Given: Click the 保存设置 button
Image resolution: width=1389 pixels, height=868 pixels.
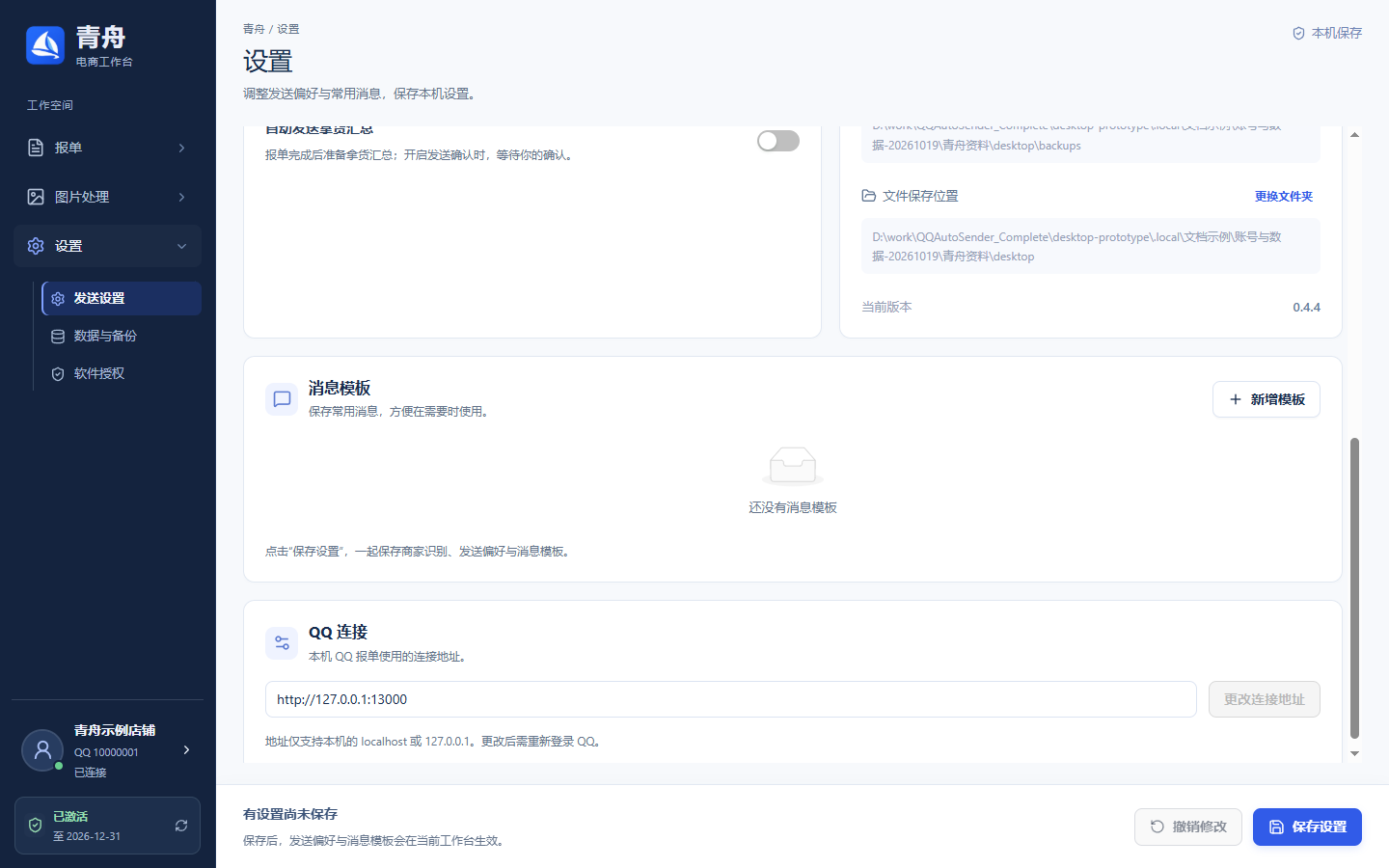Looking at the screenshot, I should (1307, 827).
